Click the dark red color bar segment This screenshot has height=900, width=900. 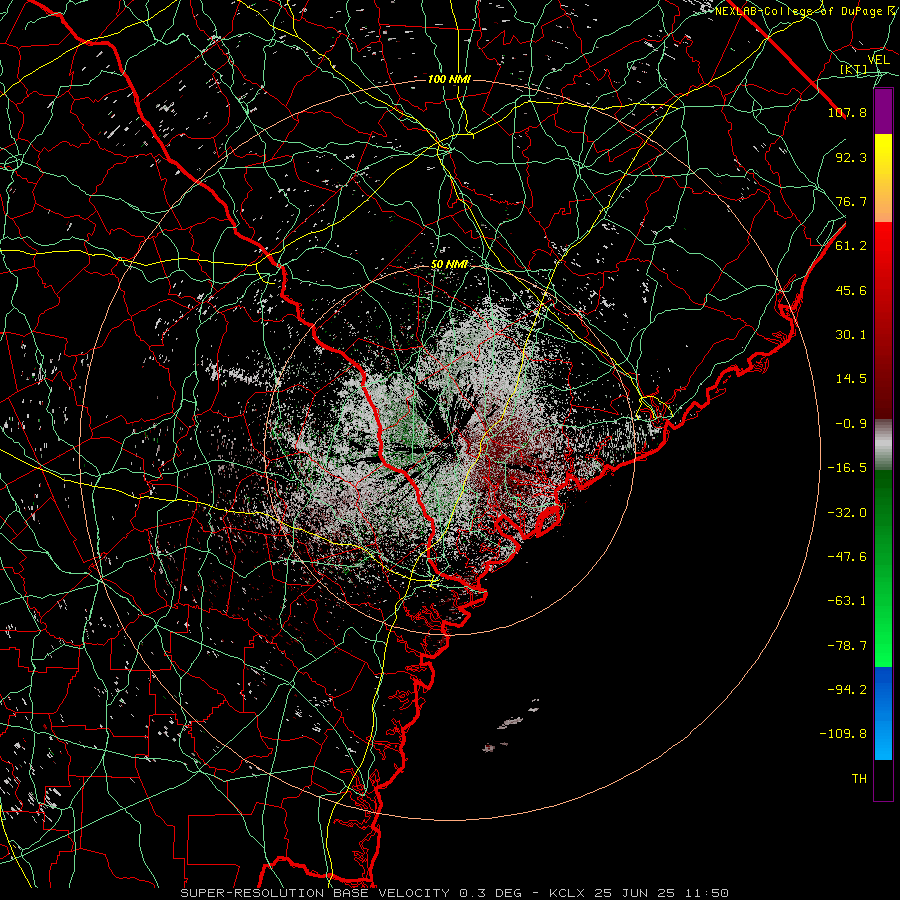883,320
